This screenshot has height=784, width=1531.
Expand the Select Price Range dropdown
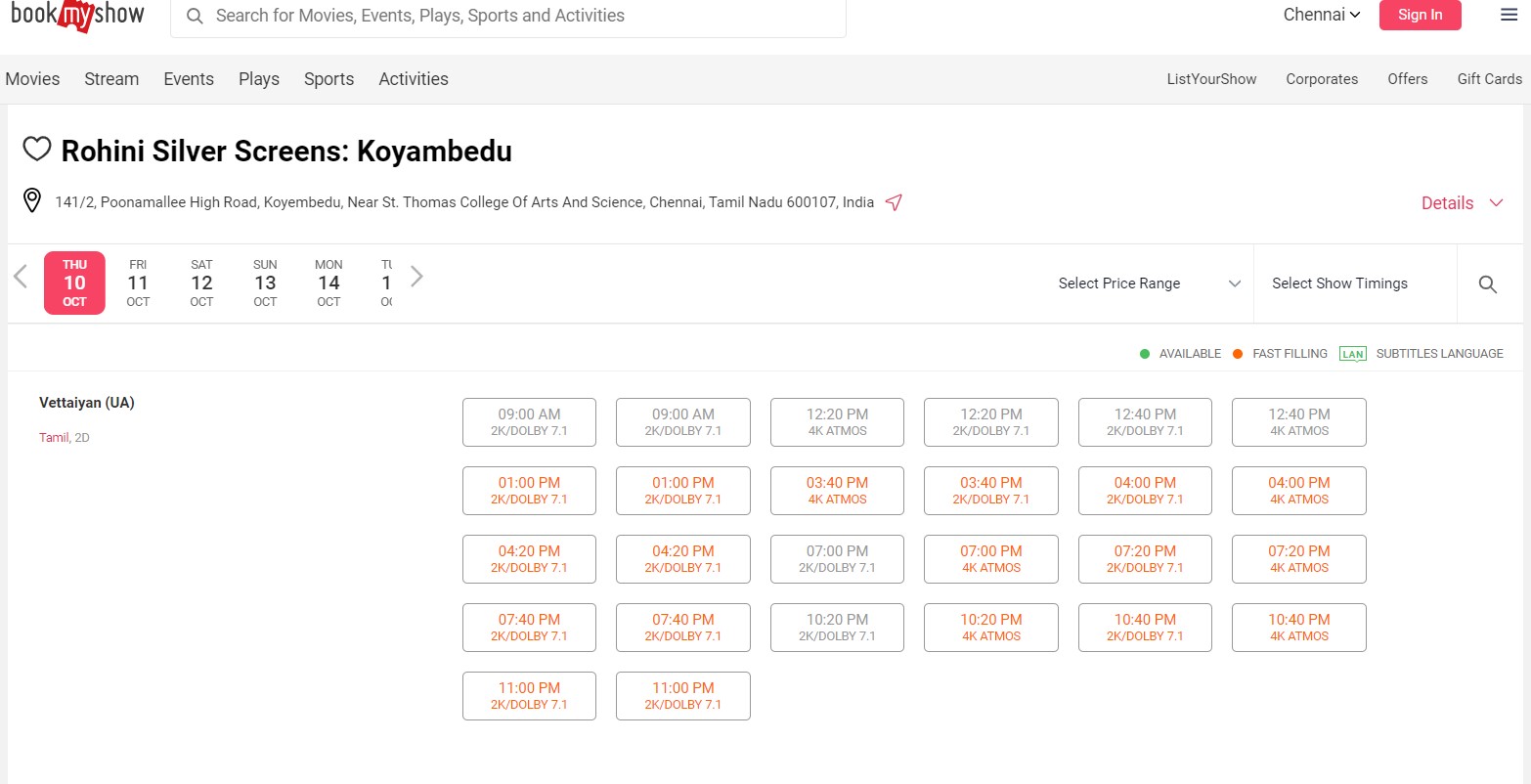click(1149, 283)
